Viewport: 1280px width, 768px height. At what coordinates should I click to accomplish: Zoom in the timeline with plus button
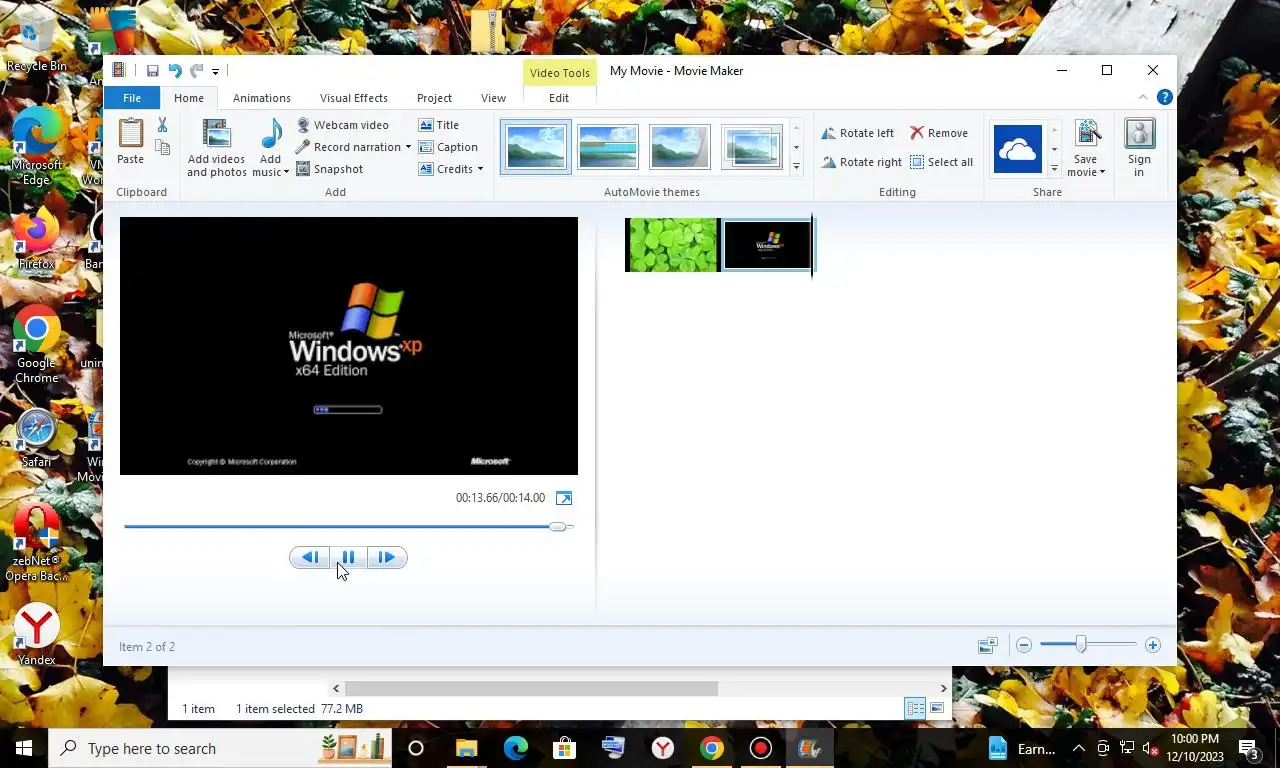[1153, 646]
